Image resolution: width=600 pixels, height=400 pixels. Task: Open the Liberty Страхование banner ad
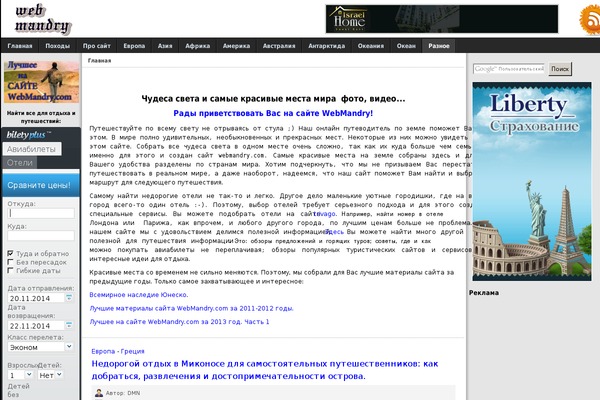[x=532, y=181]
